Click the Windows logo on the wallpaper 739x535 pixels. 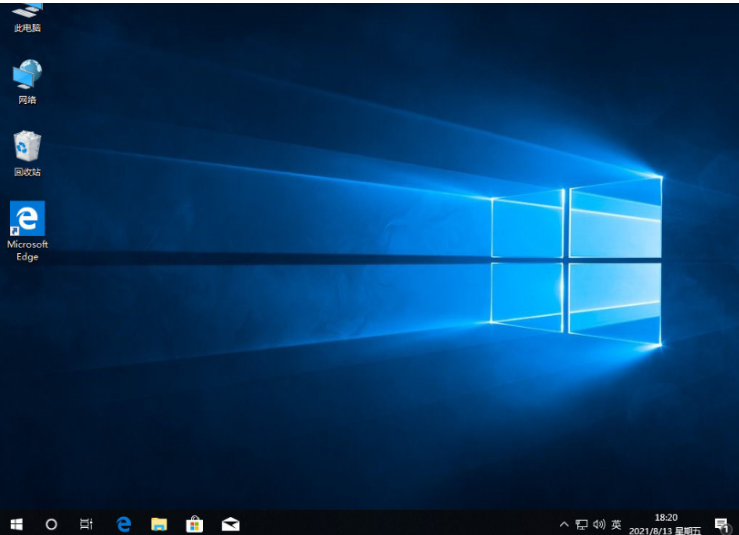(x=576, y=262)
